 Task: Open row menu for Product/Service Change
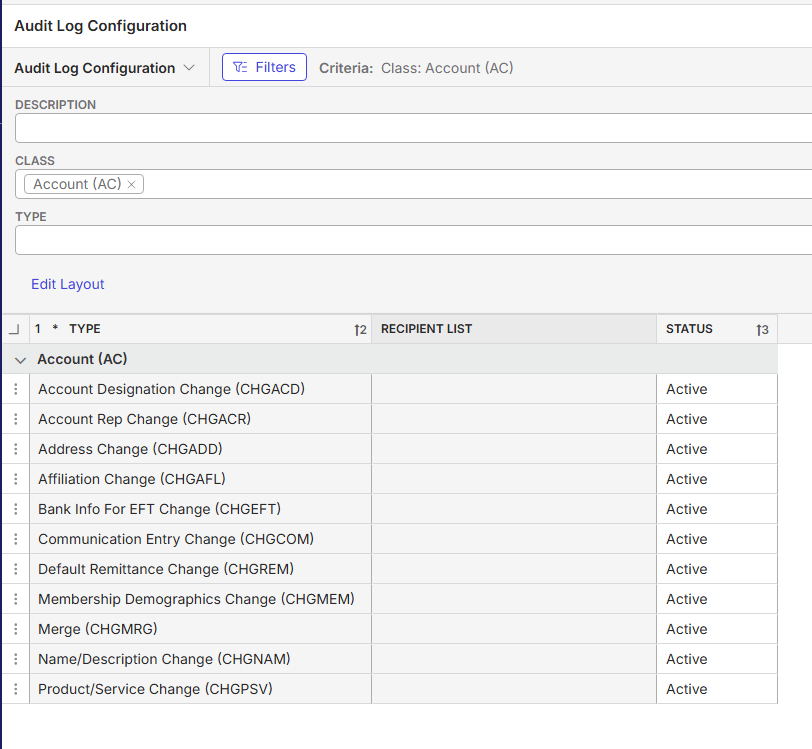pos(16,689)
